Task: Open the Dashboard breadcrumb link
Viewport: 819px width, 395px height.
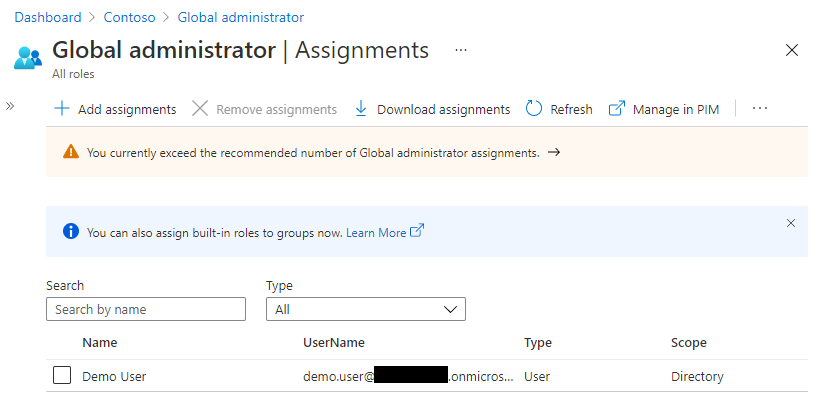Action: click(x=48, y=17)
